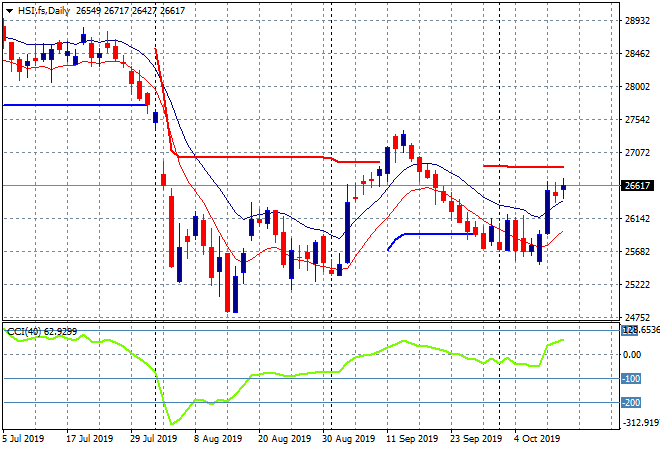Click the 5 Jul 2019 date label
This screenshot has width=660, height=450.
tap(23, 439)
